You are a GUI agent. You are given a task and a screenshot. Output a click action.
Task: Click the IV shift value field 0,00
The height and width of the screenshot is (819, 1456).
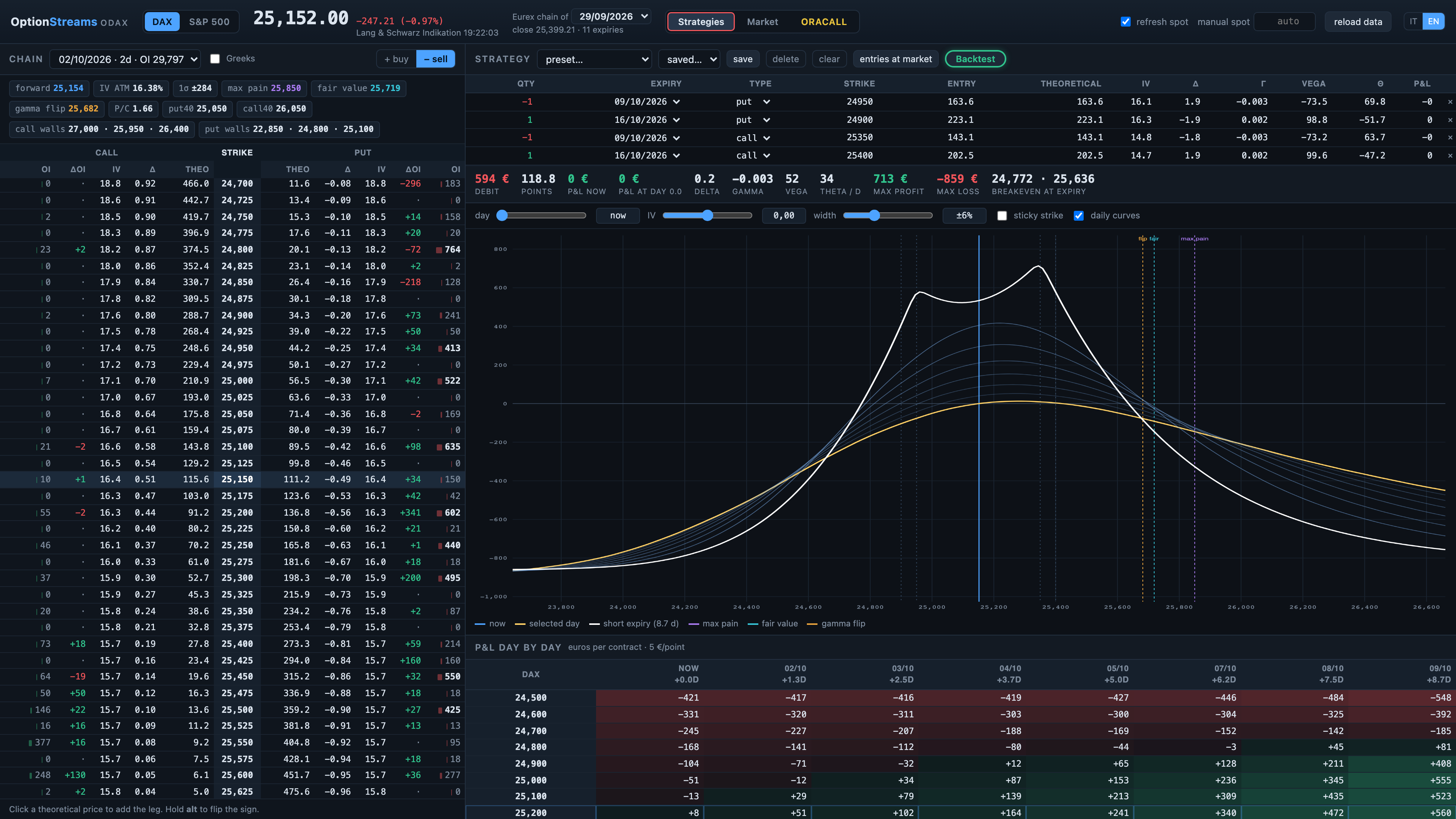coord(784,215)
